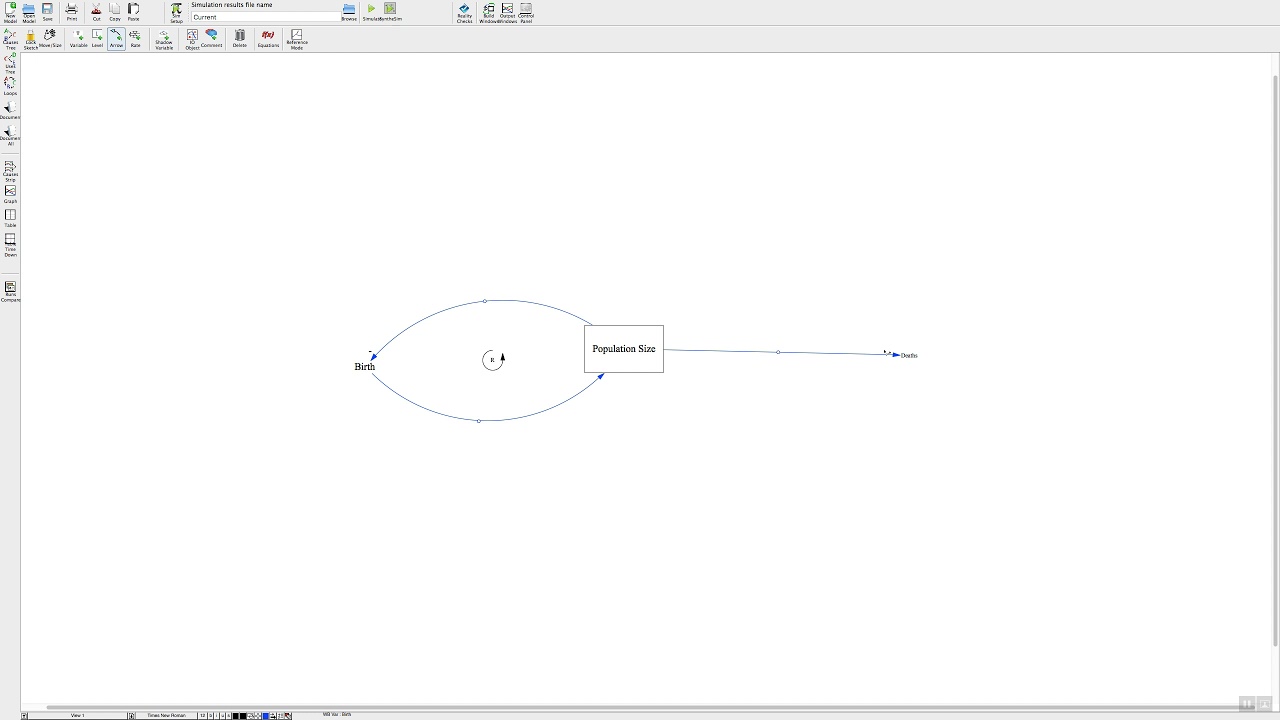Browse for a simulation results file
Viewport: 1280px width, 720px height.
349,12
